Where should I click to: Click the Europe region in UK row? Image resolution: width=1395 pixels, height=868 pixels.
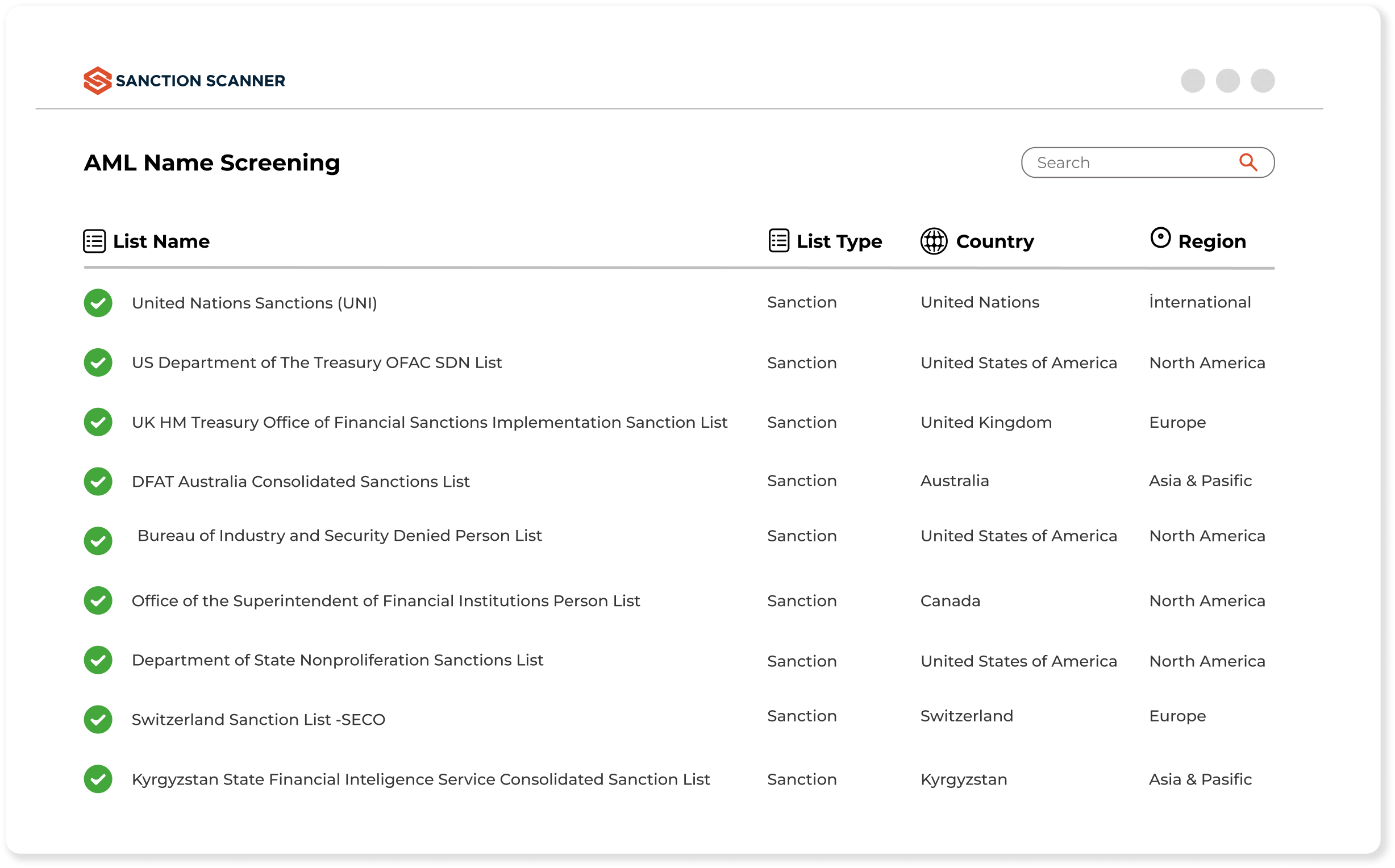coord(1177,423)
